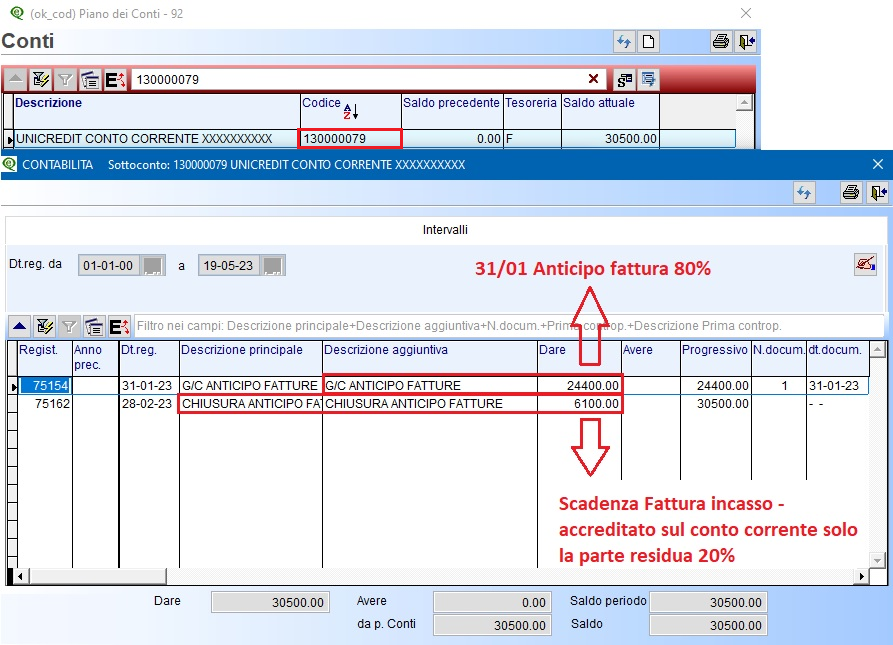Click Descrizione aggiuntiva column header
The width and height of the screenshot is (893, 645).
[x=429, y=358]
